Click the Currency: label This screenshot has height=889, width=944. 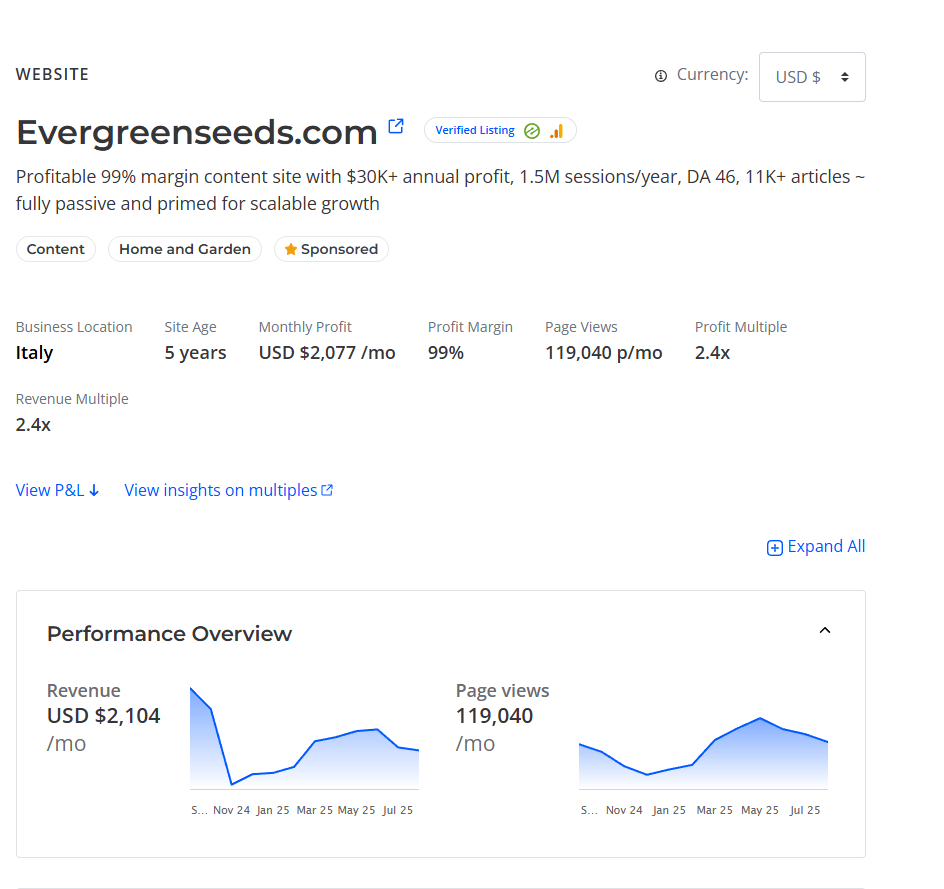click(x=712, y=75)
